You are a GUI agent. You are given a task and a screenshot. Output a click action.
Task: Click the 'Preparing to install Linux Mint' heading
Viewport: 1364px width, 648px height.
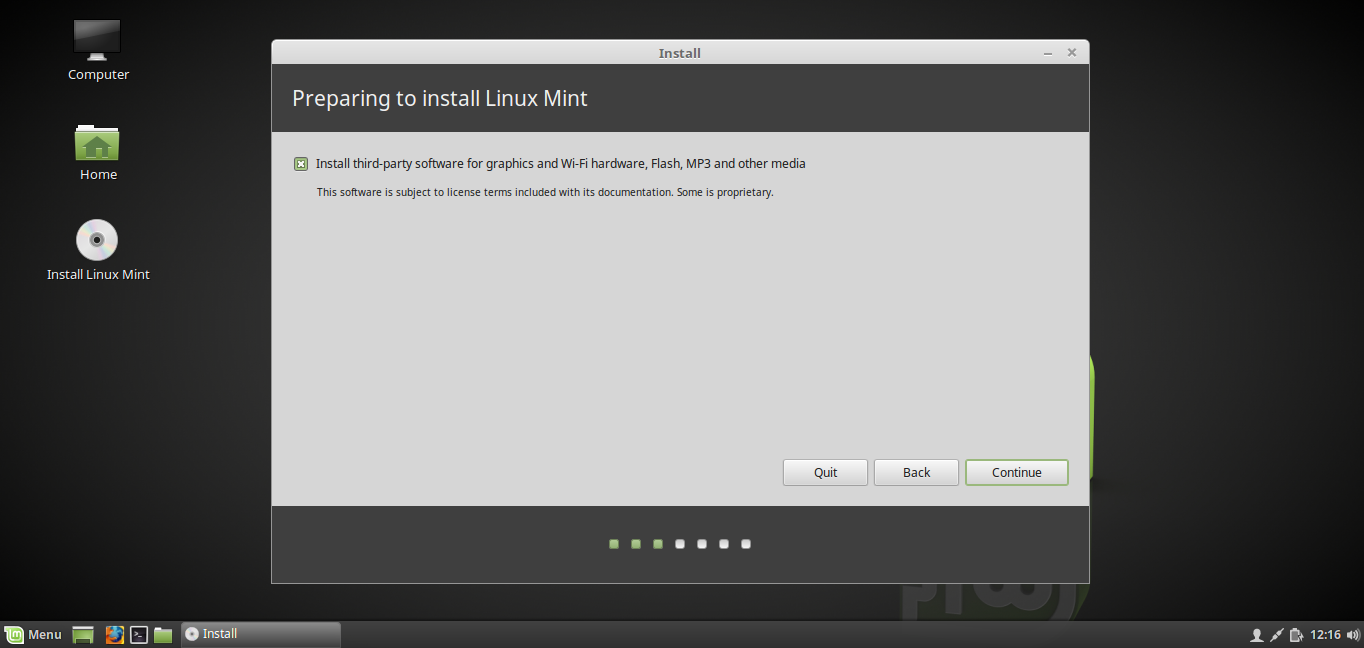pos(440,99)
